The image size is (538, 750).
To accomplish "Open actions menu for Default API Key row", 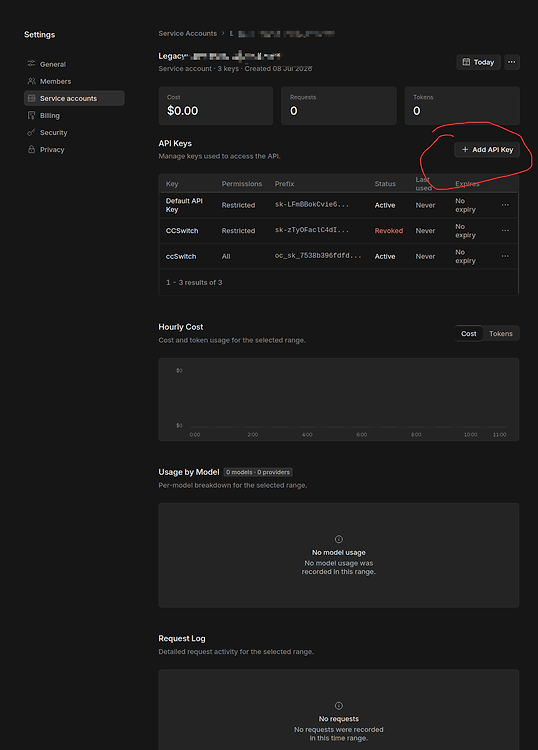I will [505, 205].
